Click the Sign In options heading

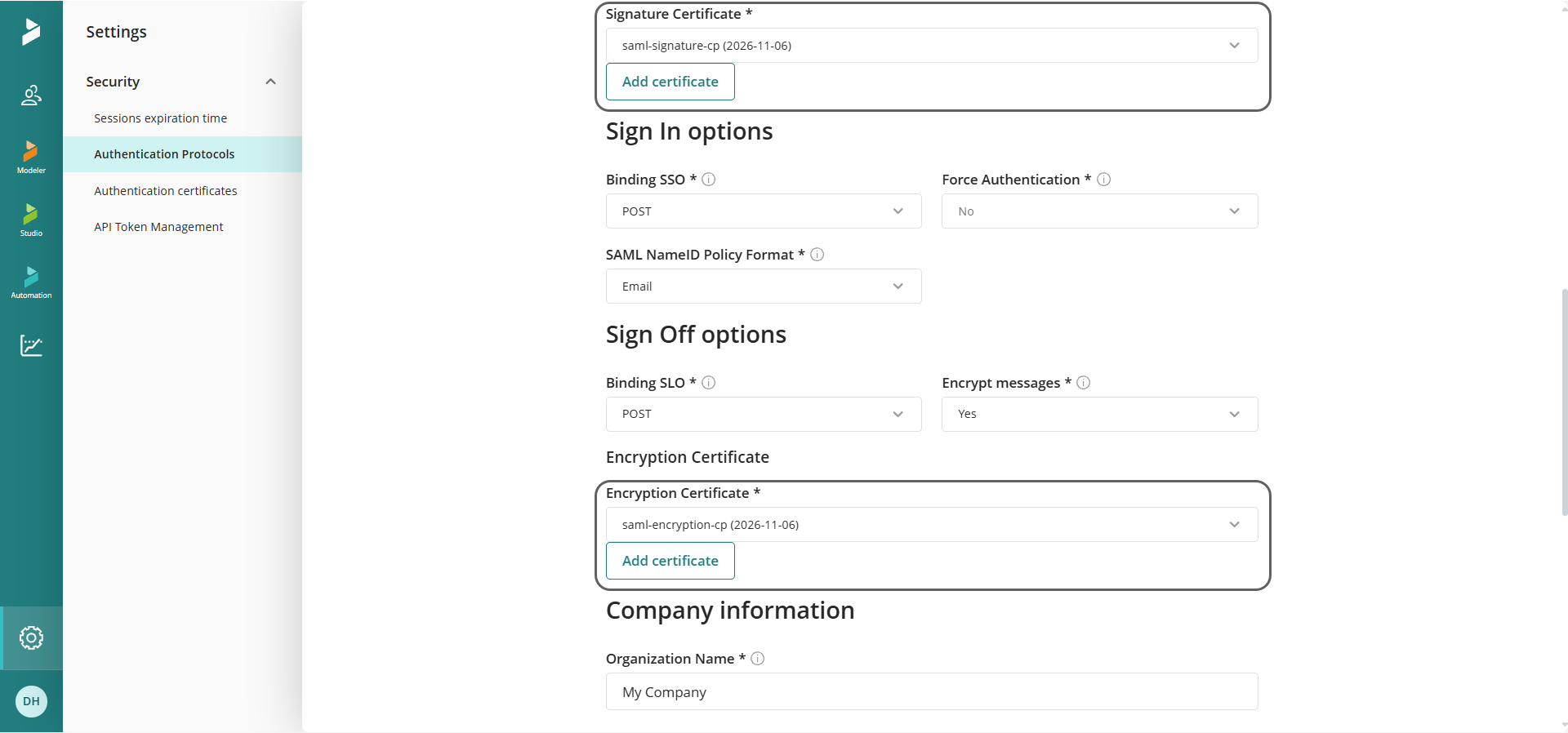(689, 131)
